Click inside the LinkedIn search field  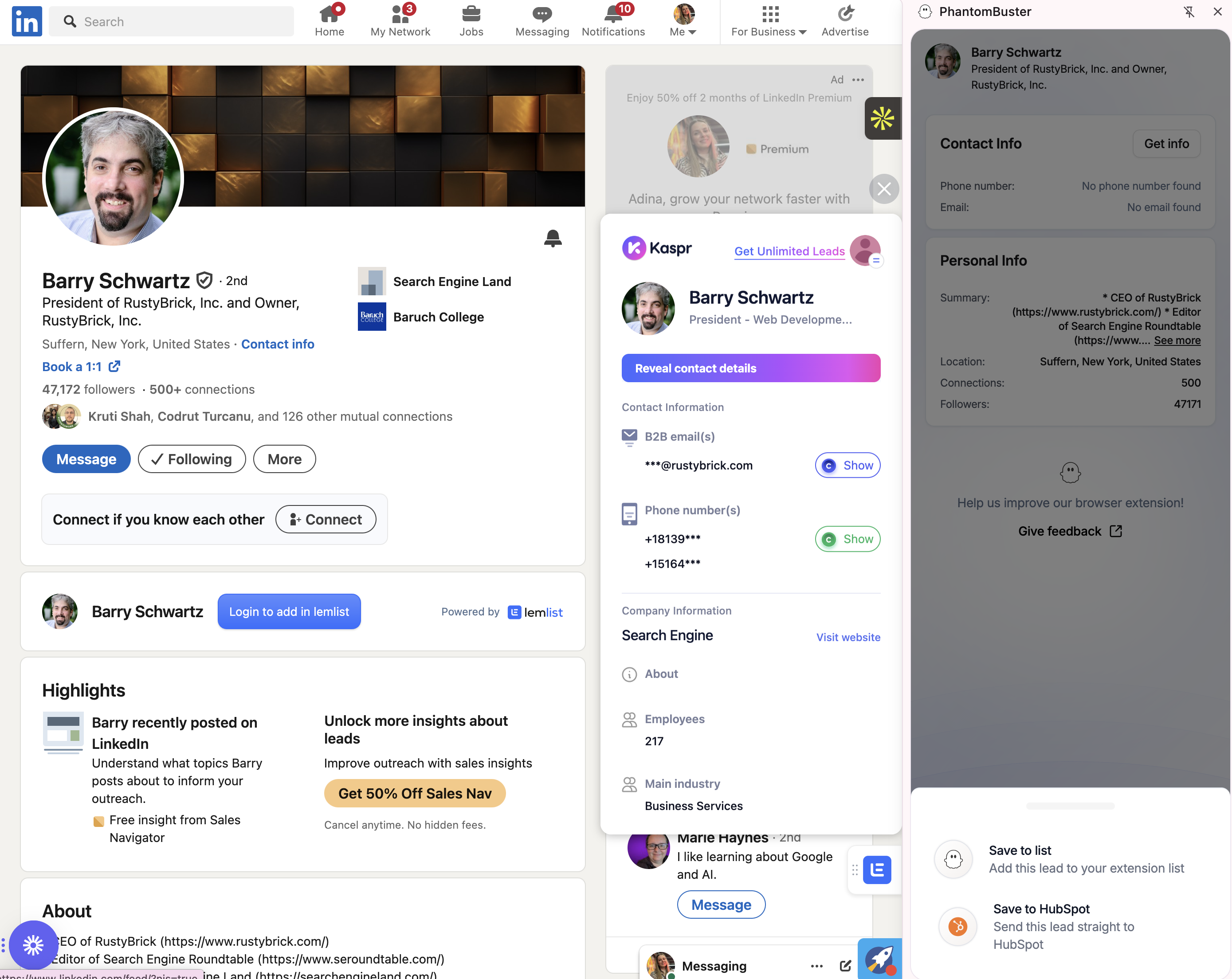point(172,22)
